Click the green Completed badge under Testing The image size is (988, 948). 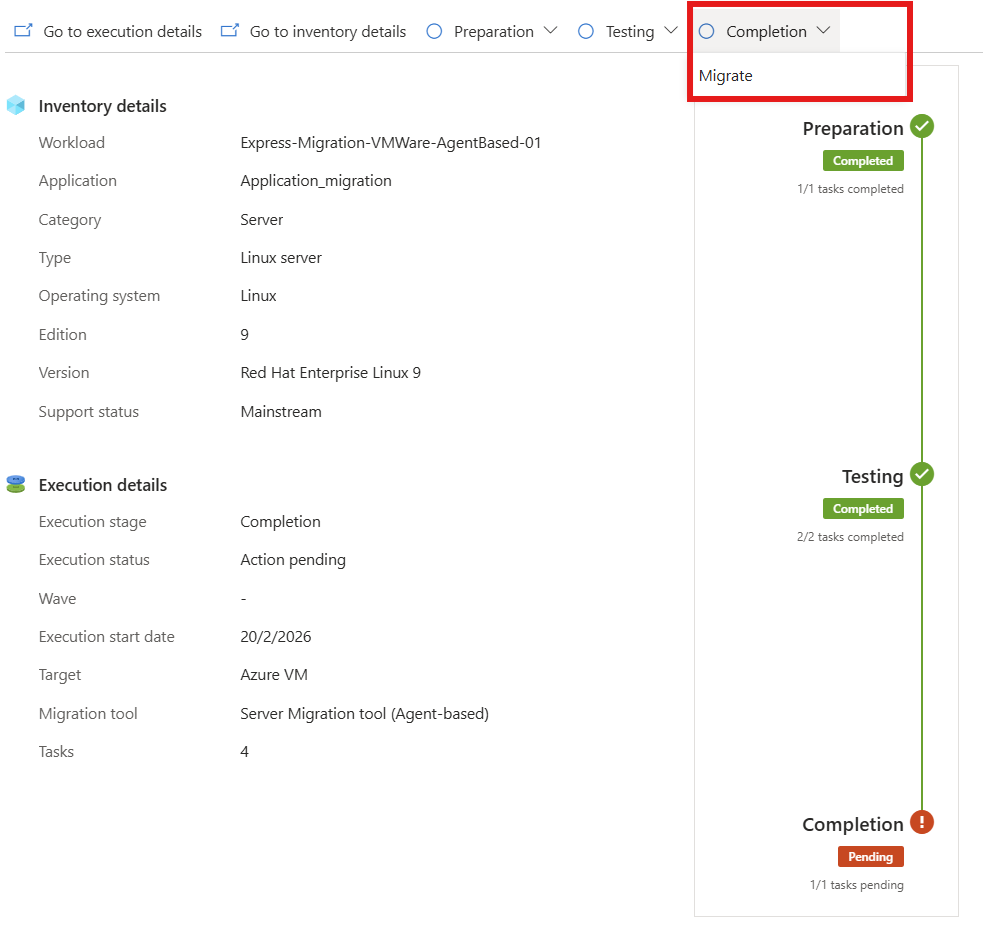[x=863, y=508]
